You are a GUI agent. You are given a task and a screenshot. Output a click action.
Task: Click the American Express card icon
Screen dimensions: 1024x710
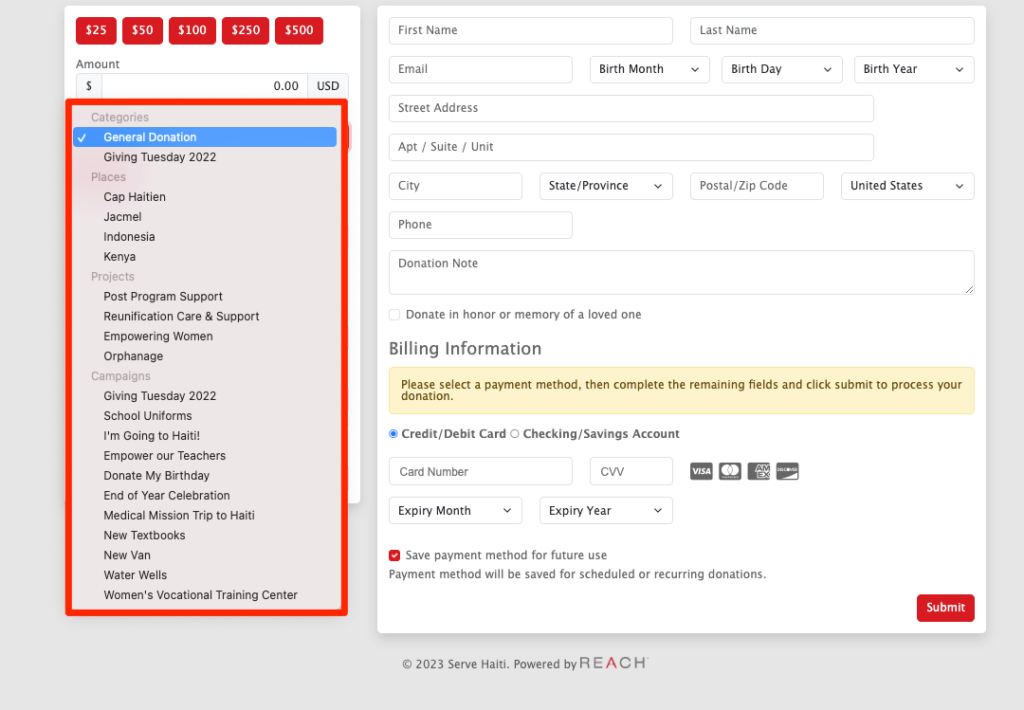(x=758, y=471)
